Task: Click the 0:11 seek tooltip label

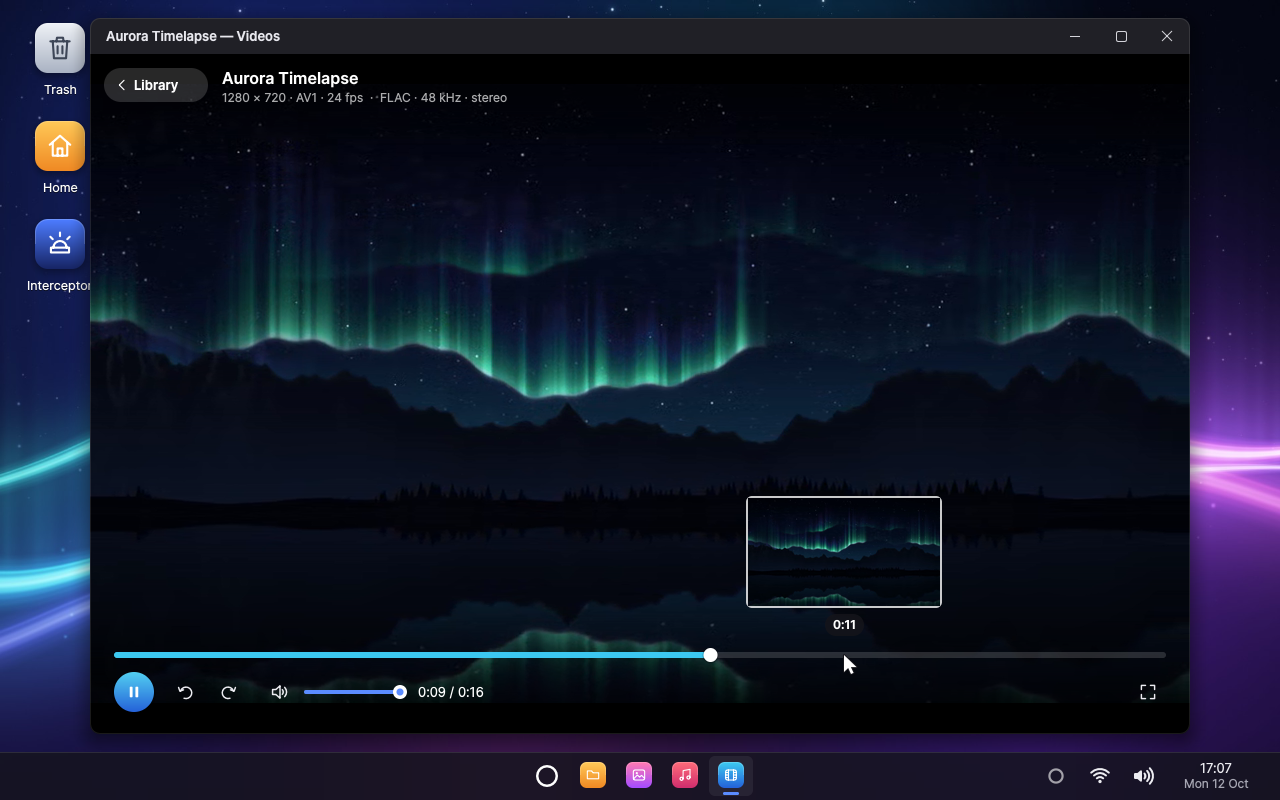Action: (x=844, y=625)
